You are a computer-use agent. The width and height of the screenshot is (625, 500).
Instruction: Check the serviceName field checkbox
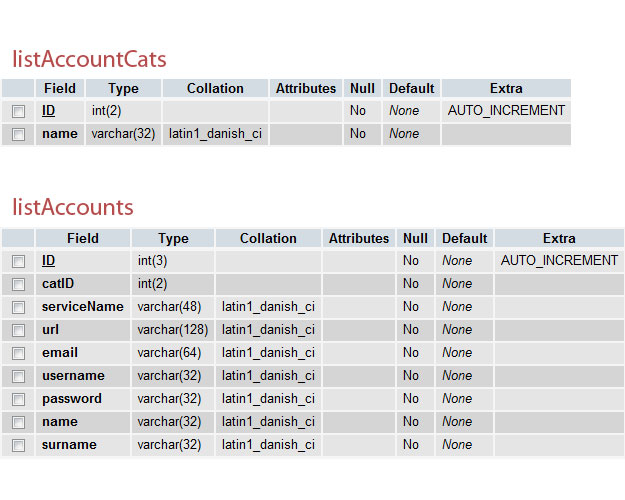click(18, 307)
